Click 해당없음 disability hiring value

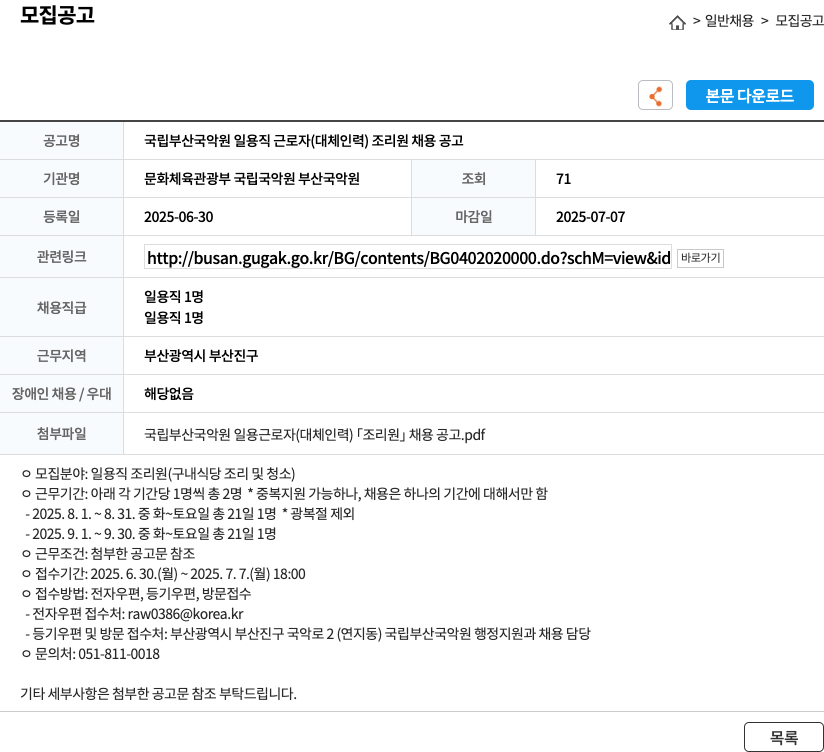pyautogui.click(x=169, y=394)
